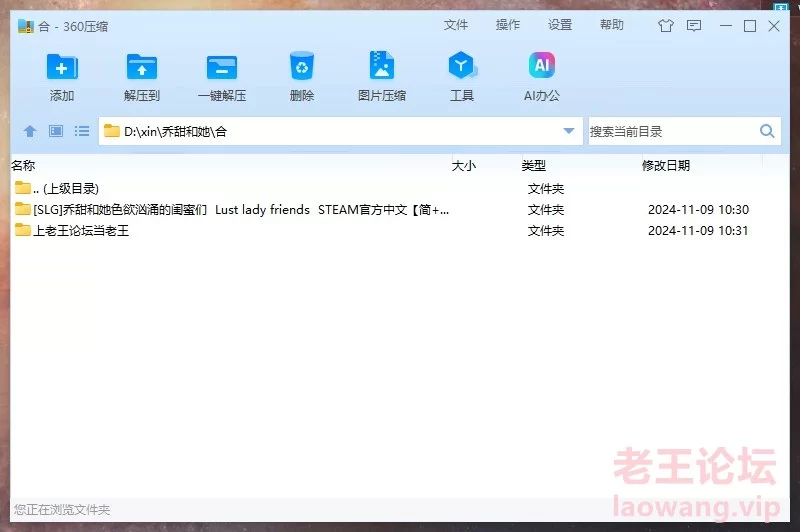Click the 删除 (Delete) trash icon
This screenshot has width=800, height=532.
pyautogui.click(x=302, y=66)
